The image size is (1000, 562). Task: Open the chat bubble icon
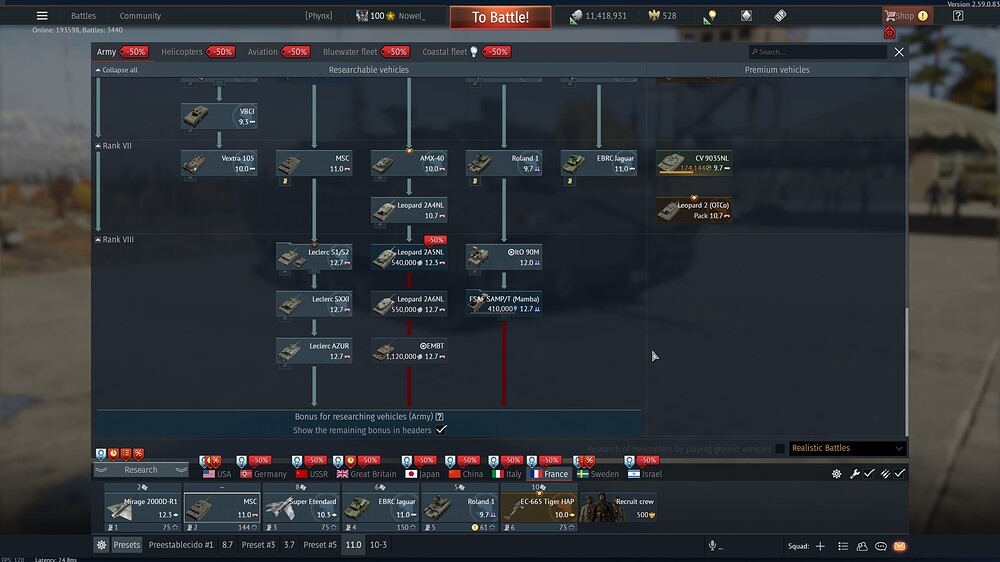pyautogui.click(x=881, y=546)
